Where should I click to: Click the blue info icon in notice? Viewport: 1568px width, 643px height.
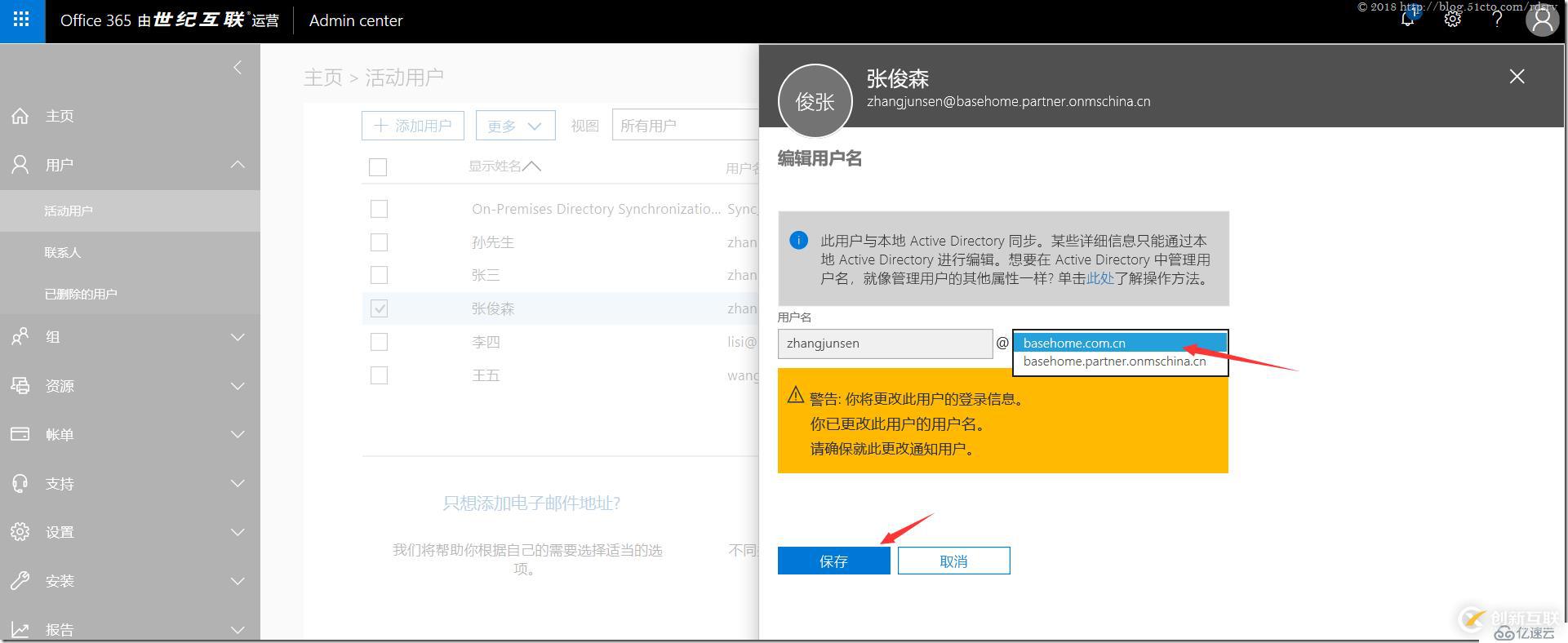[x=798, y=240]
